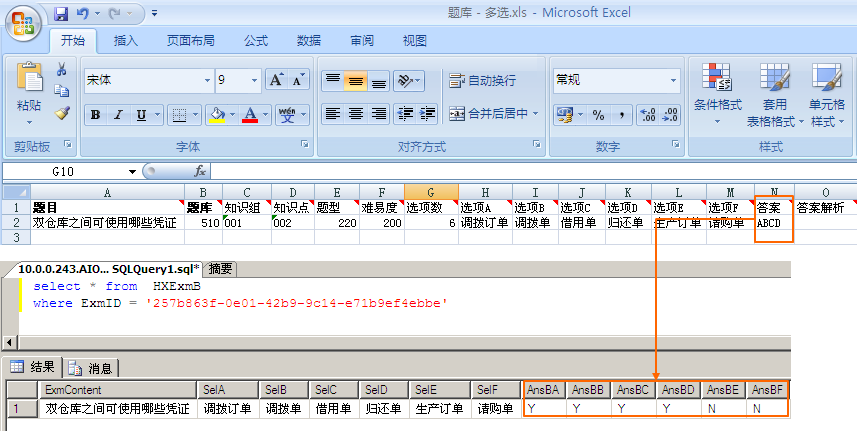
Task: Click the insert function fx icon
Action: (x=200, y=171)
